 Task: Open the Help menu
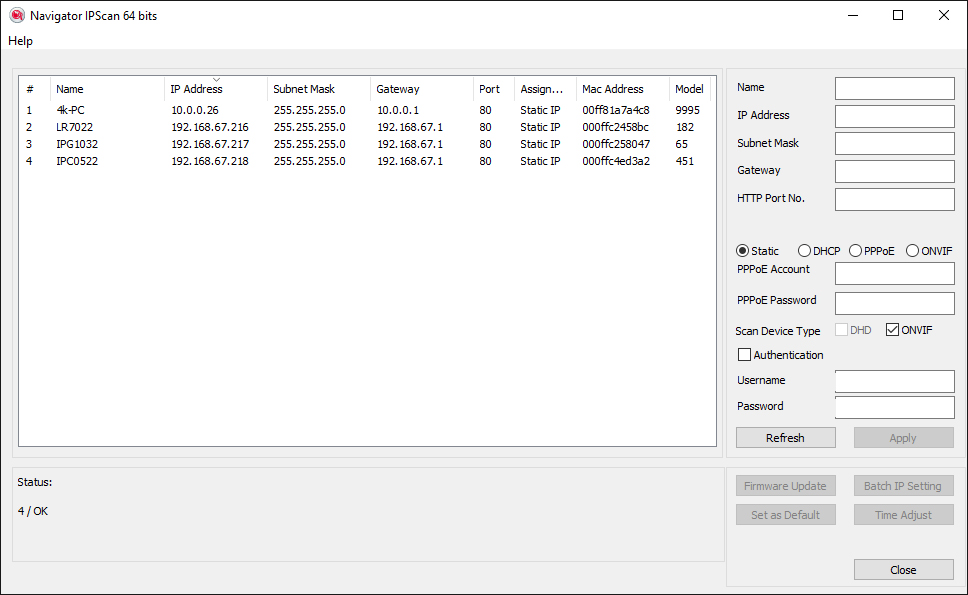(x=20, y=41)
